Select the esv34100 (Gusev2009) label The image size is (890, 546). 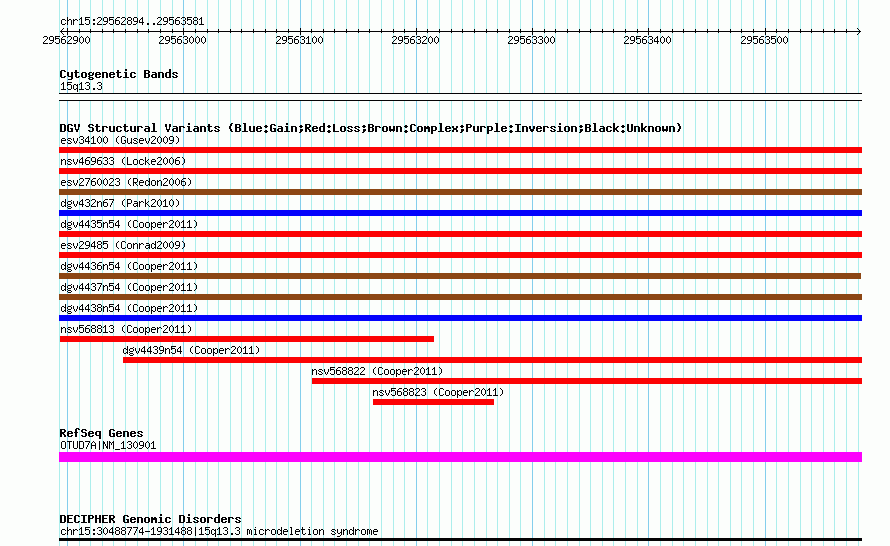tap(120, 140)
